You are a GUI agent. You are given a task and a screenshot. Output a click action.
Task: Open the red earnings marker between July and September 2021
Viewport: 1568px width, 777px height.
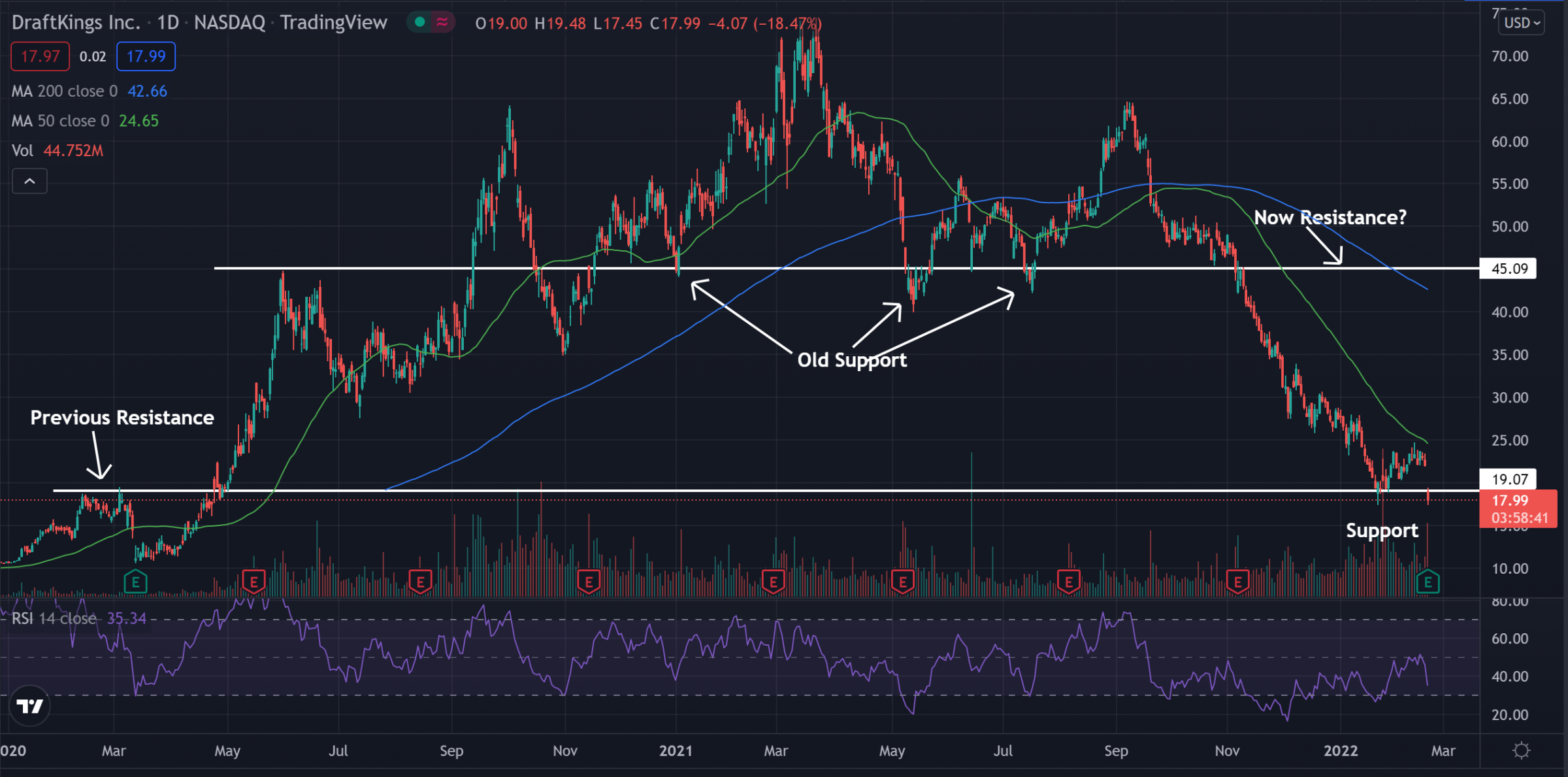tap(1069, 581)
